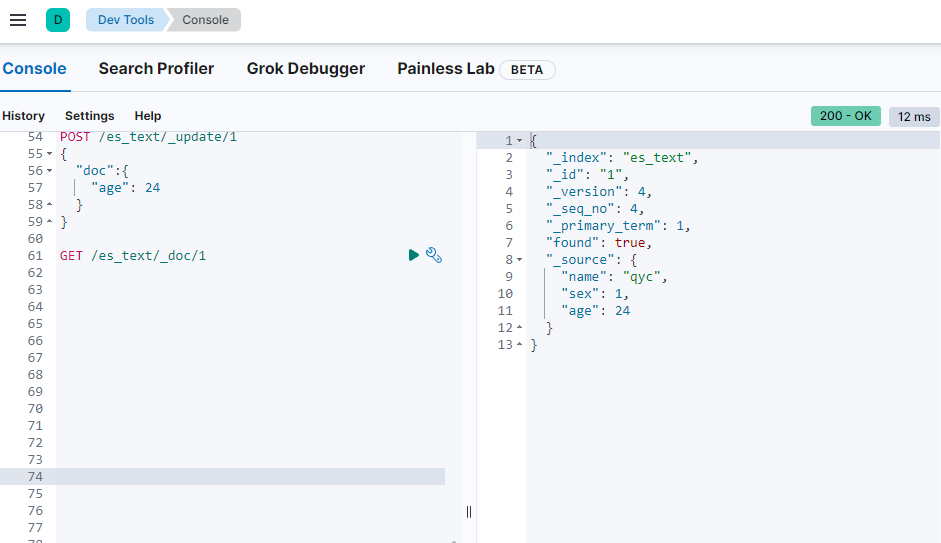Go to Dev Tools breadcrumb

click(x=125, y=20)
